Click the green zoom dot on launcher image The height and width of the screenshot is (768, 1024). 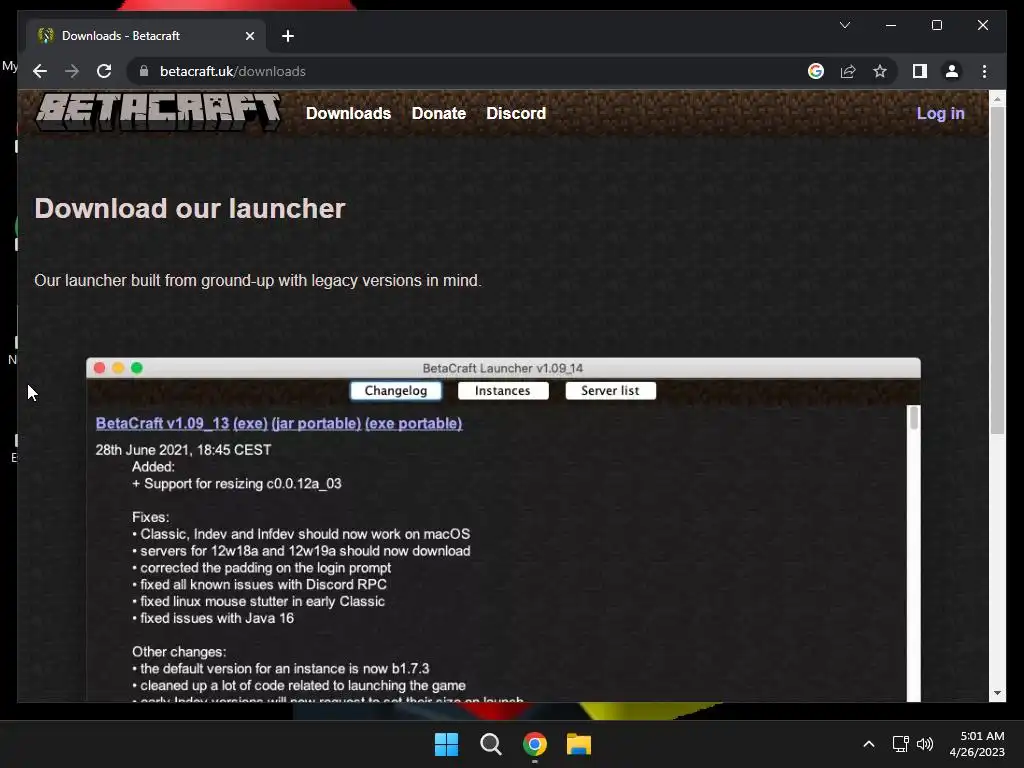click(136, 368)
